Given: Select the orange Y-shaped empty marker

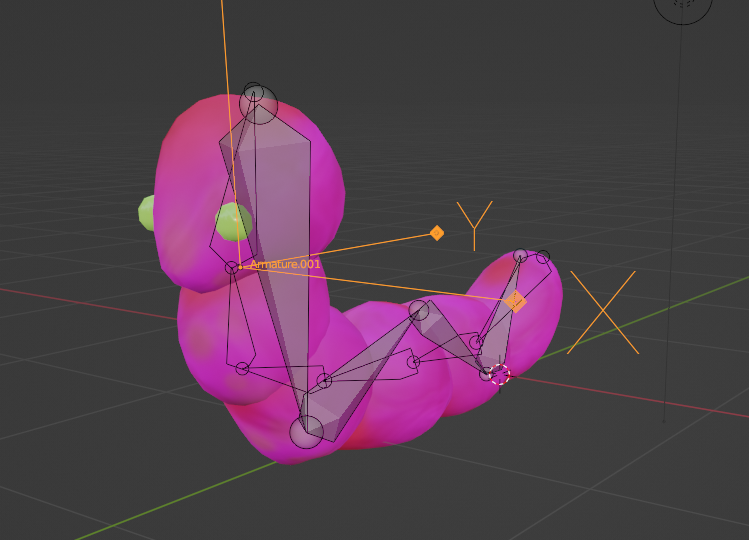Looking at the screenshot, I should click(474, 224).
